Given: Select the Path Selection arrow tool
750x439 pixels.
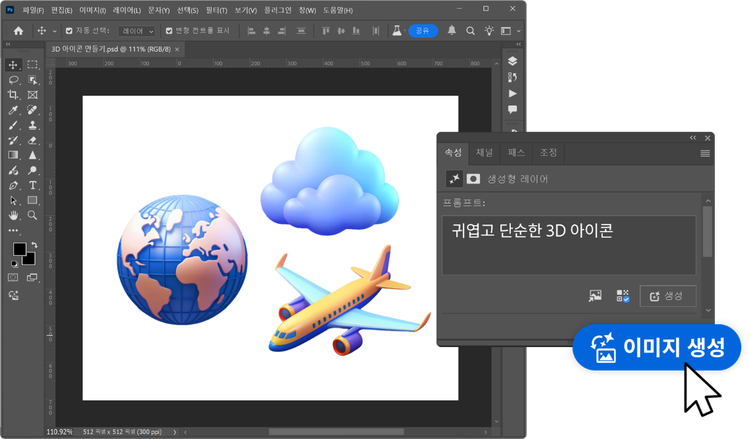Looking at the screenshot, I should [13, 200].
